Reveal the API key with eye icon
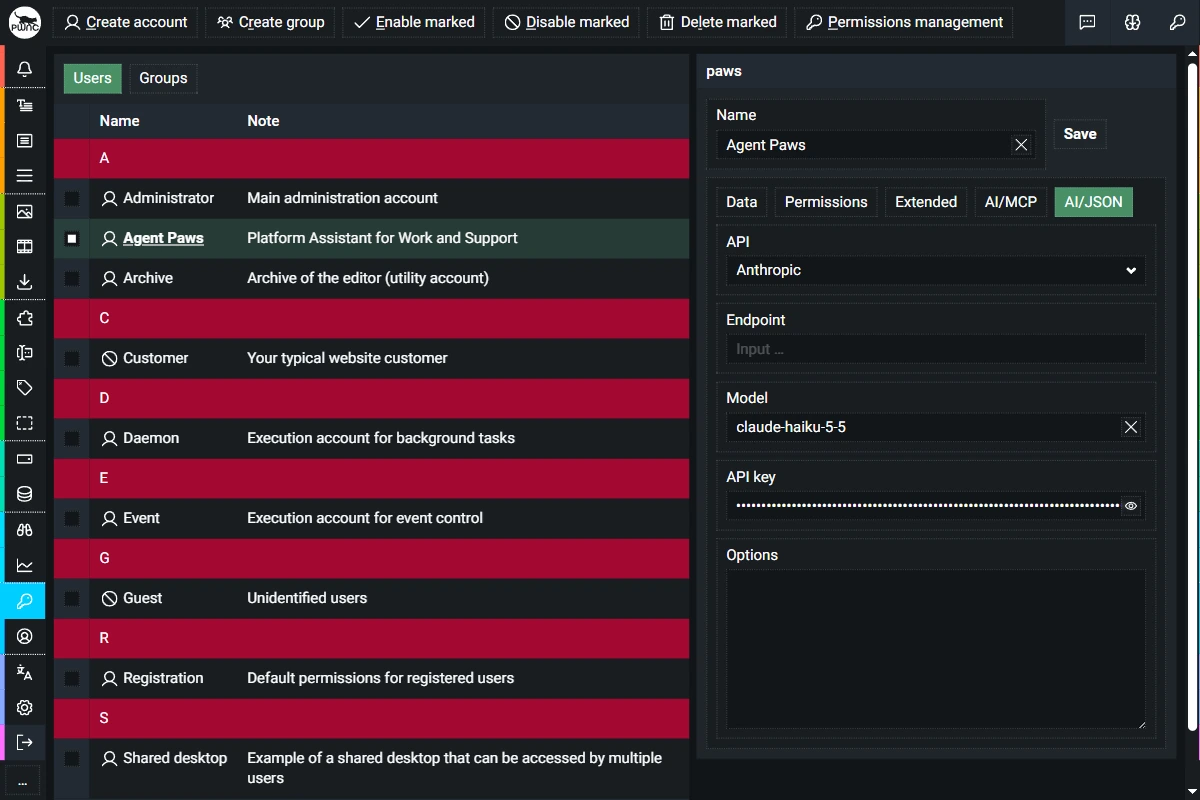The height and width of the screenshot is (800, 1200). 1131,506
